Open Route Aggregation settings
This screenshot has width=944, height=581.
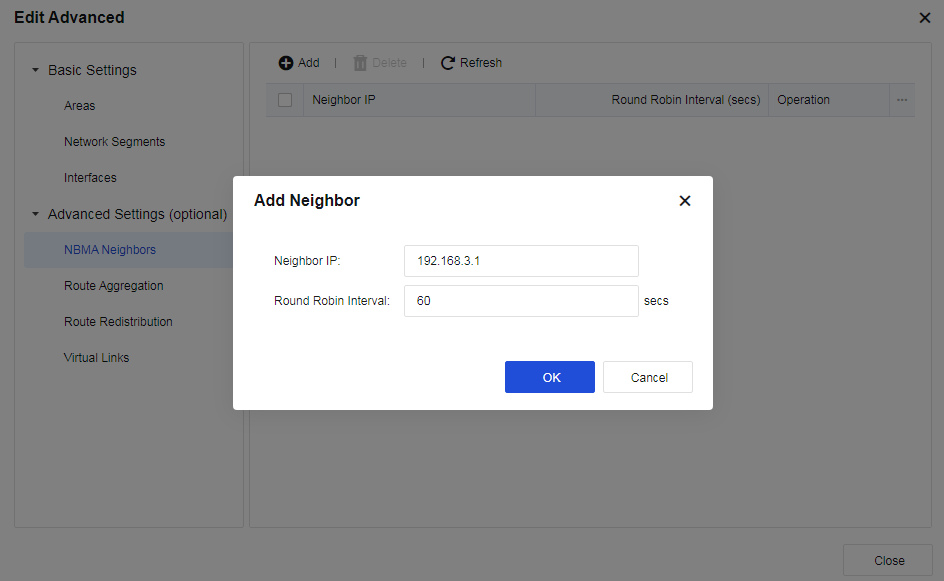coord(113,286)
